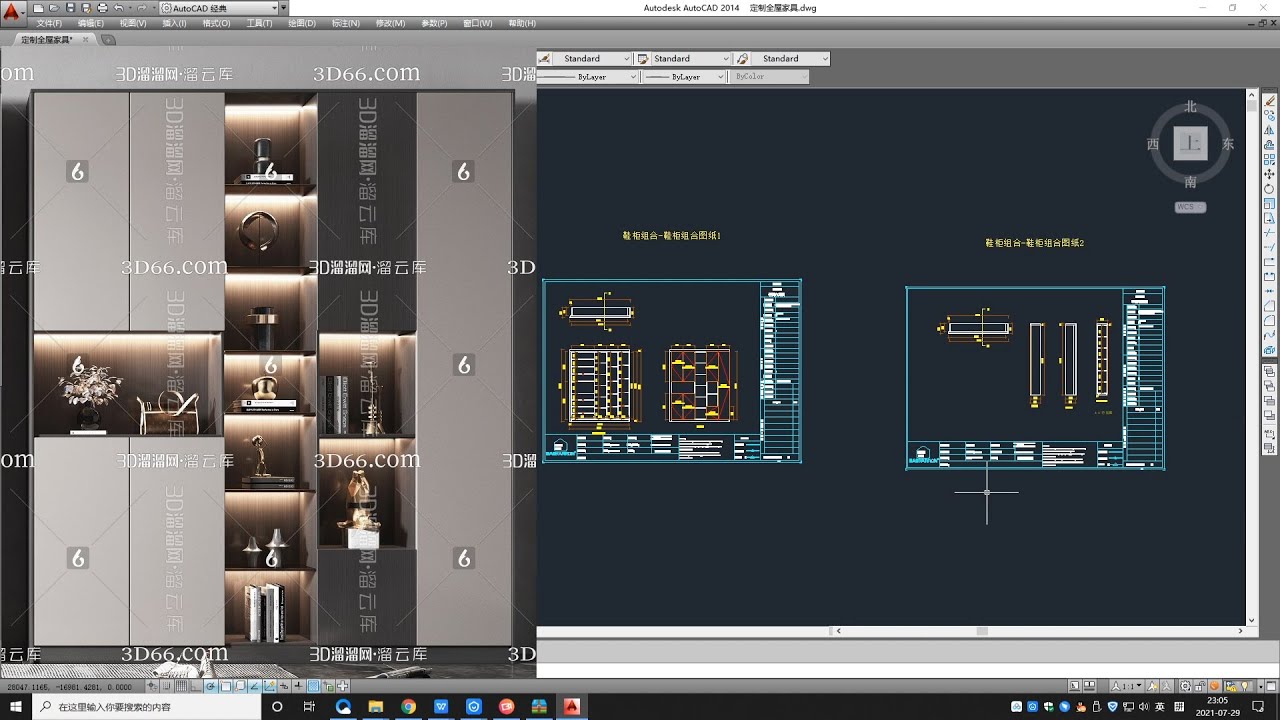Click the Save icon in quick access toolbar
The width and height of the screenshot is (1280, 720).
click(x=70, y=8)
